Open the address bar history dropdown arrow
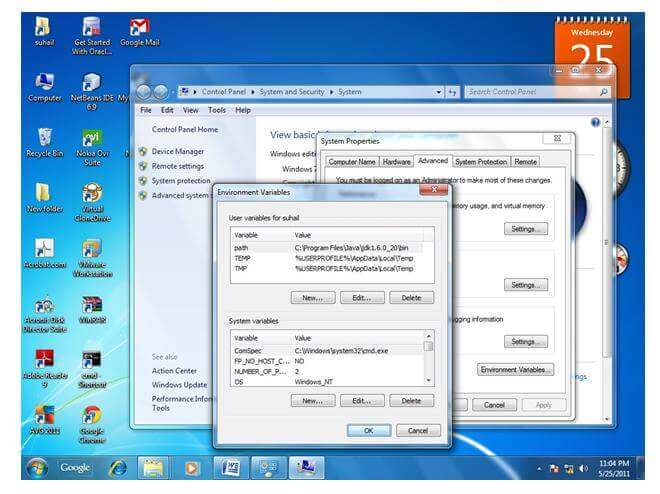Viewport: 660px width, 494px height. click(x=439, y=92)
